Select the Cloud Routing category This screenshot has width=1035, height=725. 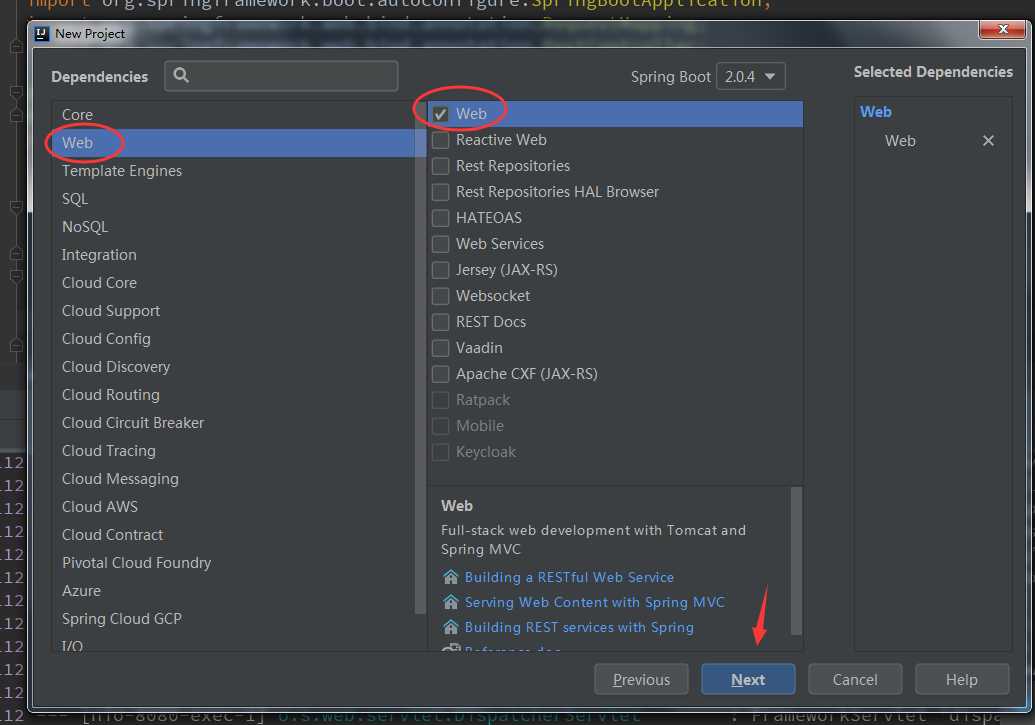[234, 395]
